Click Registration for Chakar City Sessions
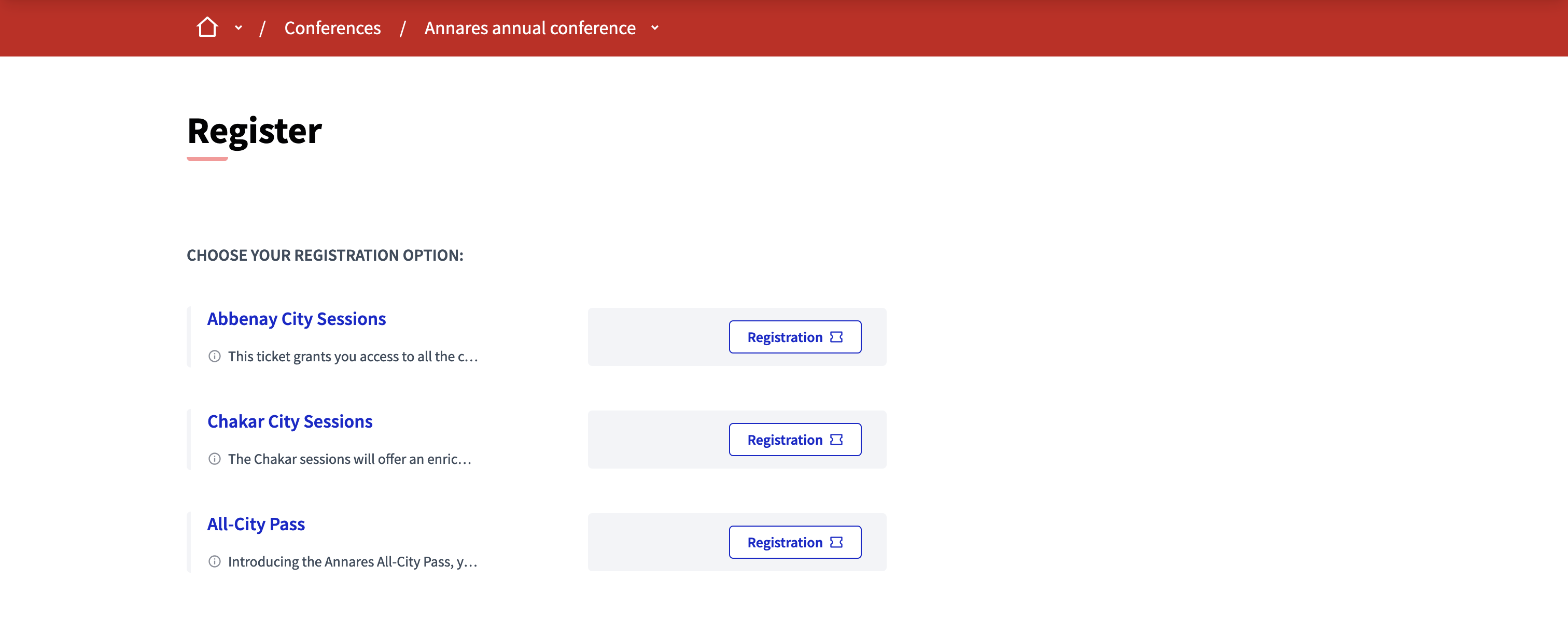The width and height of the screenshot is (1568, 622). point(795,439)
